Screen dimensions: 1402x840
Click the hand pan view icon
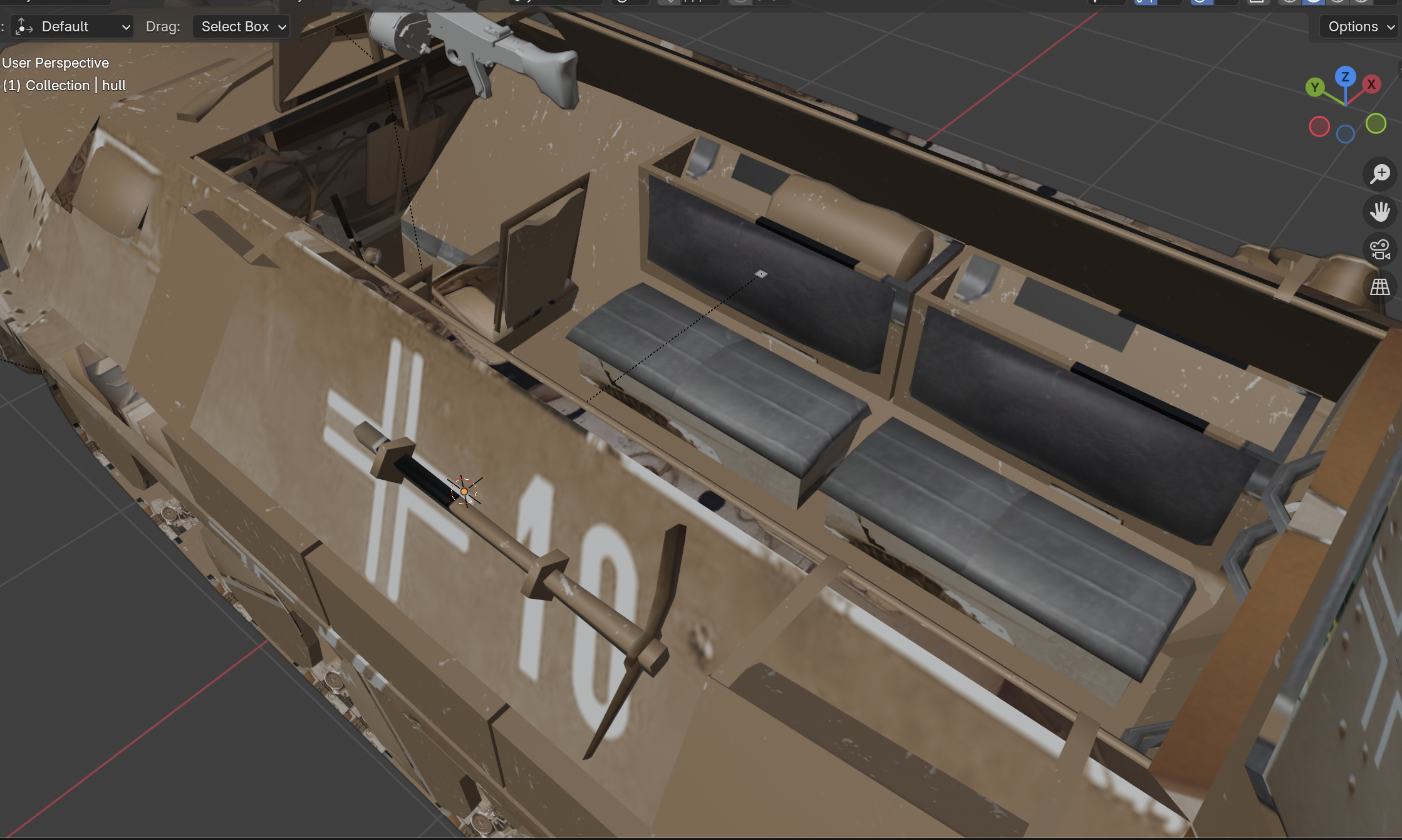coord(1380,212)
